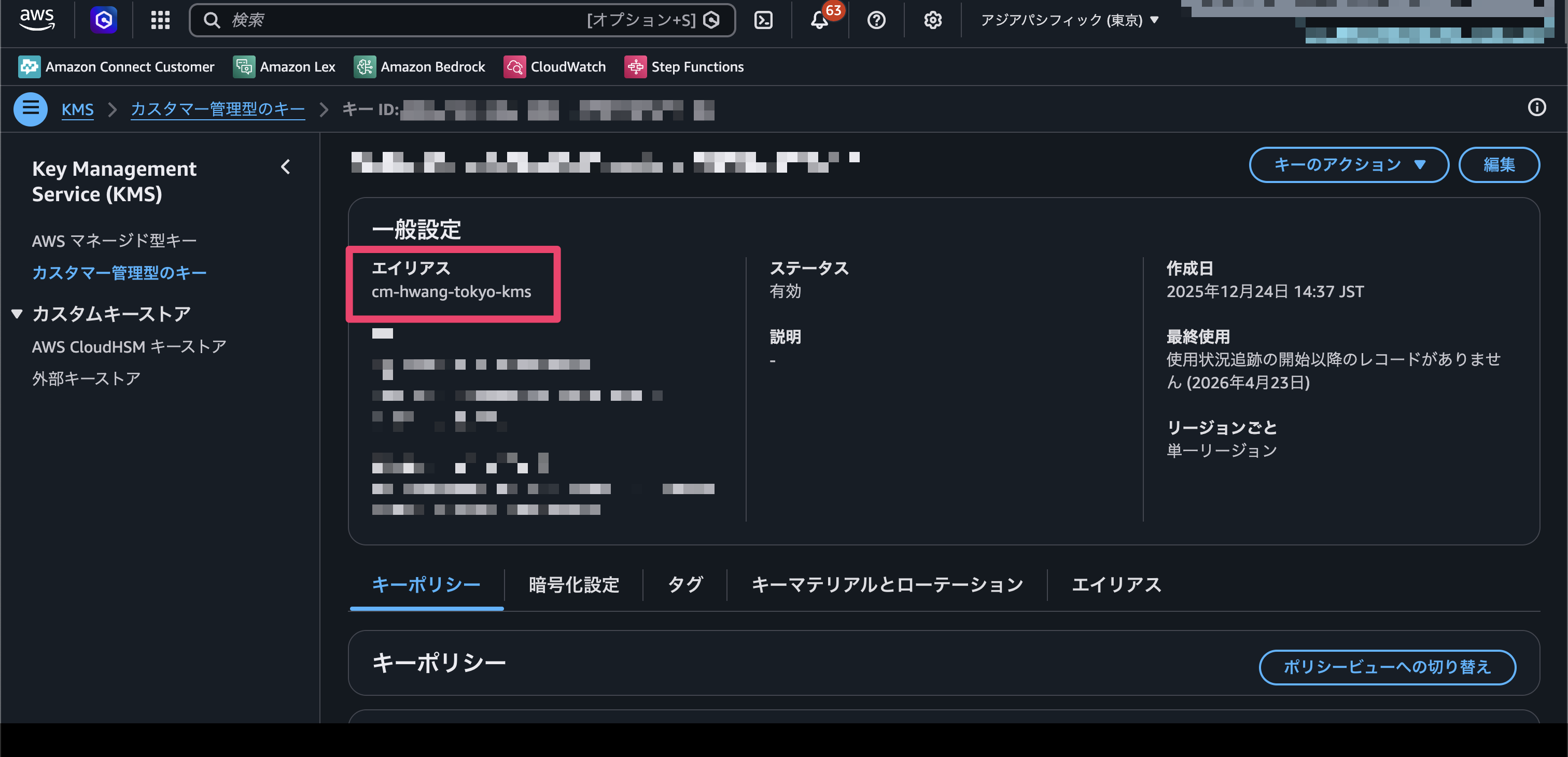Click the search magnifier icon
Viewport: 1568px width, 757px height.
[x=211, y=20]
